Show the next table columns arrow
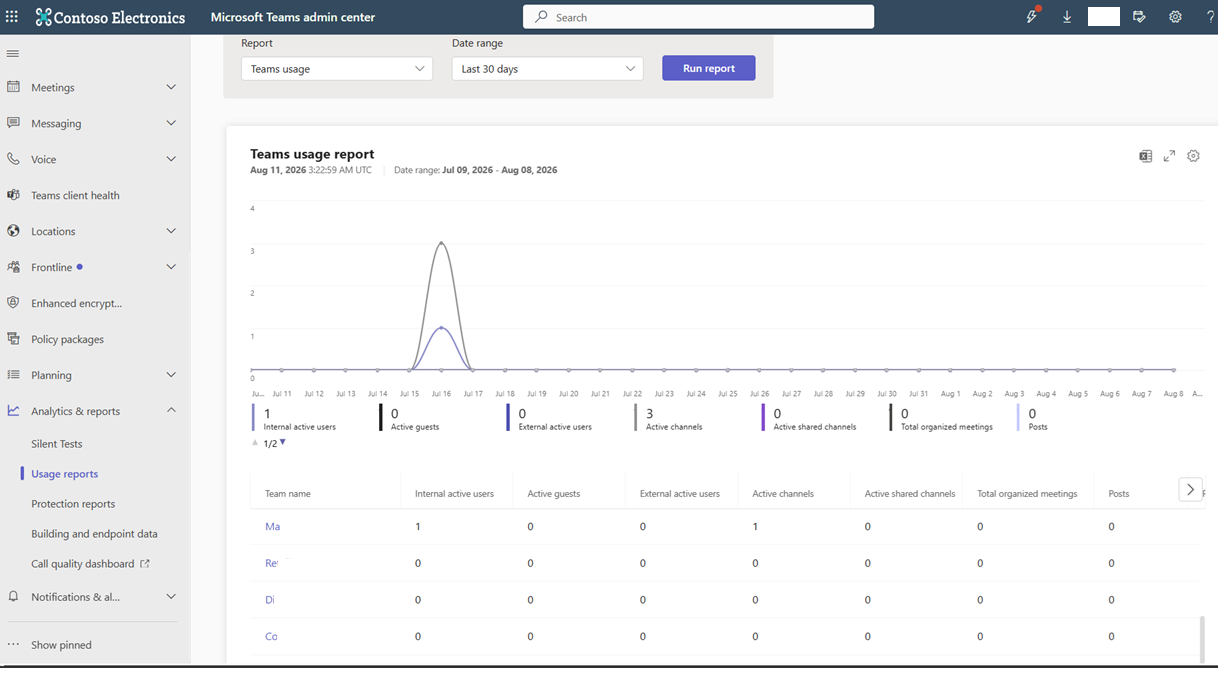 point(1190,489)
